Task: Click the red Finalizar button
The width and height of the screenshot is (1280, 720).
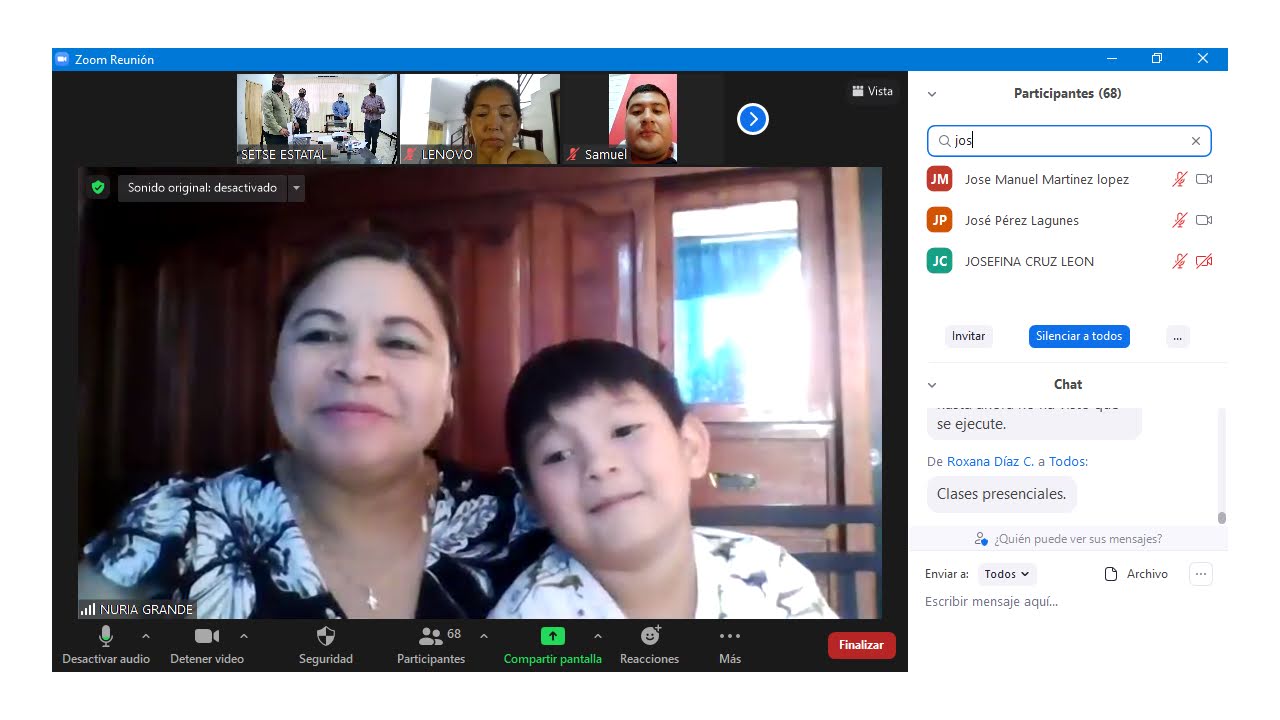Action: (x=861, y=645)
